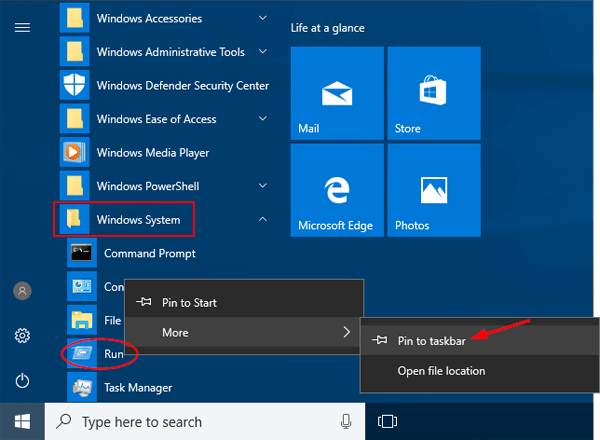Open the Mail tile

click(x=335, y=94)
